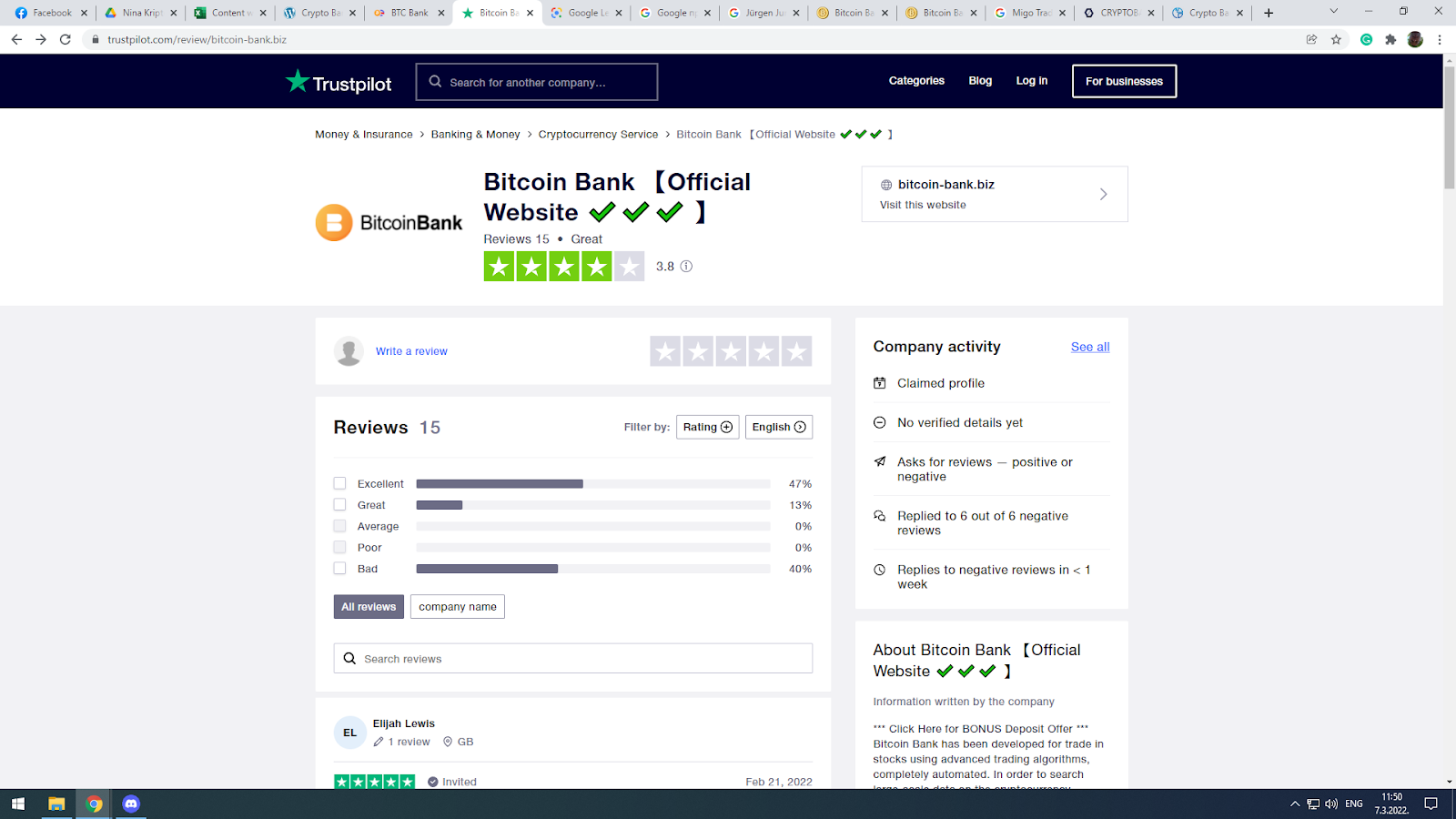The height and width of the screenshot is (819, 1456).
Task: Click the network icon in system tray
Action: coord(1313,804)
